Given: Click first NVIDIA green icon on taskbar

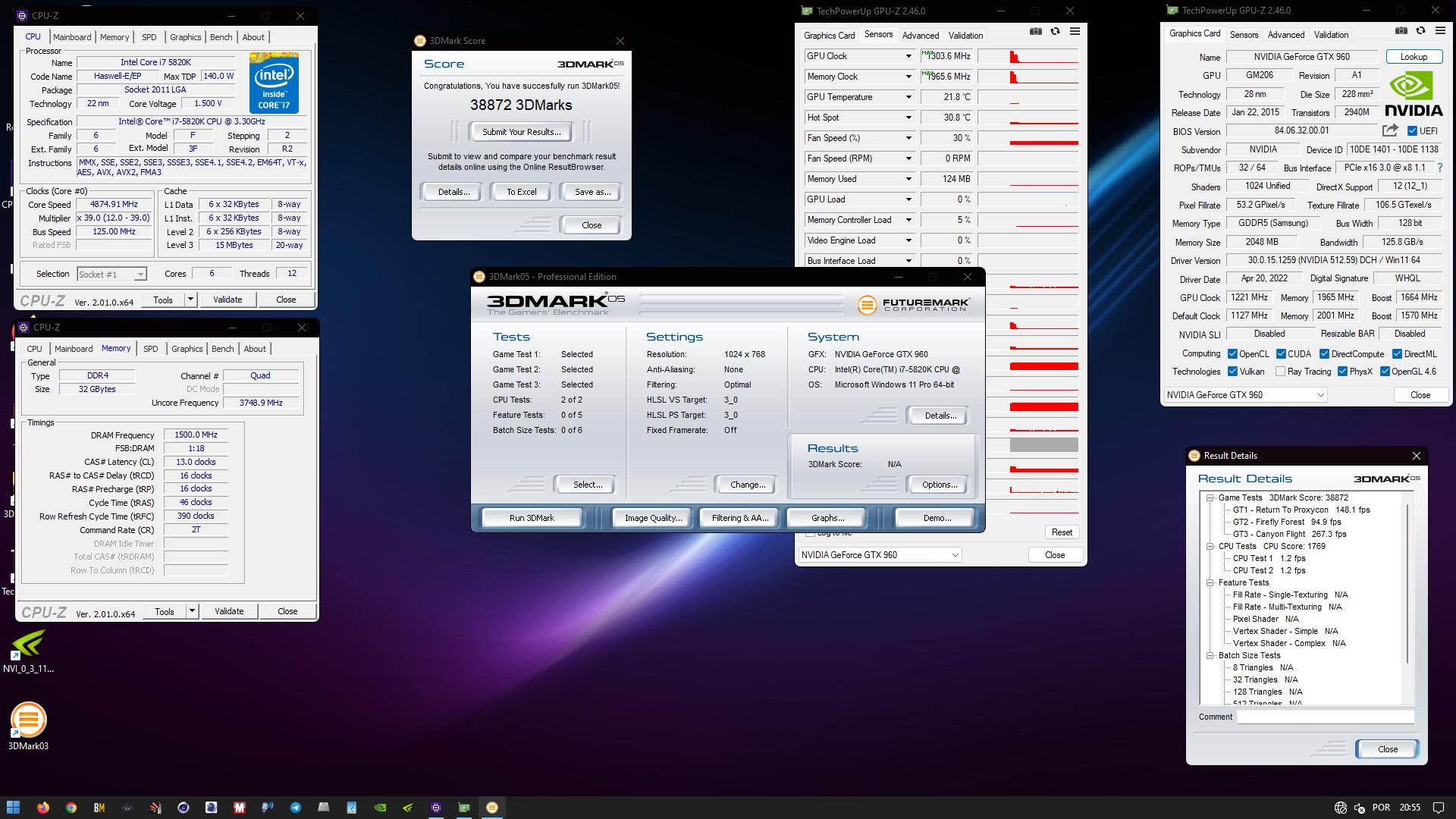Looking at the screenshot, I should point(380,807).
